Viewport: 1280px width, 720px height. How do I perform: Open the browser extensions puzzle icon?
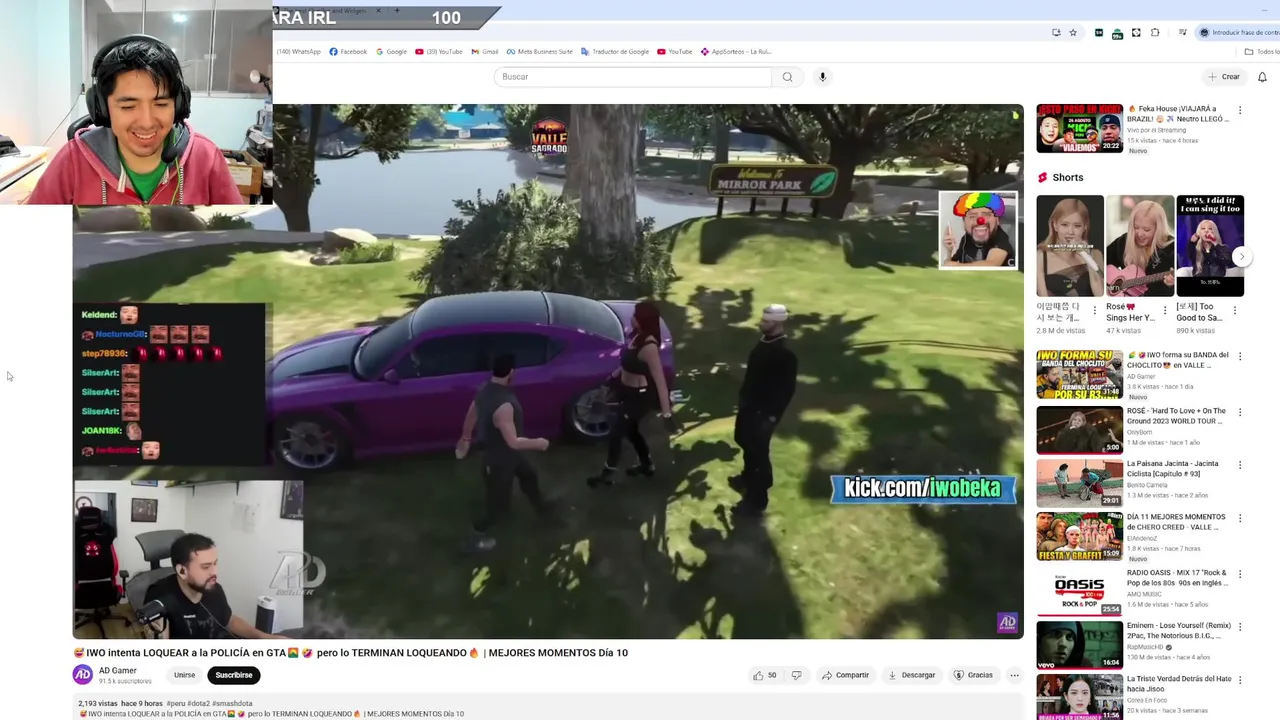pyautogui.click(x=1155, y=33)
